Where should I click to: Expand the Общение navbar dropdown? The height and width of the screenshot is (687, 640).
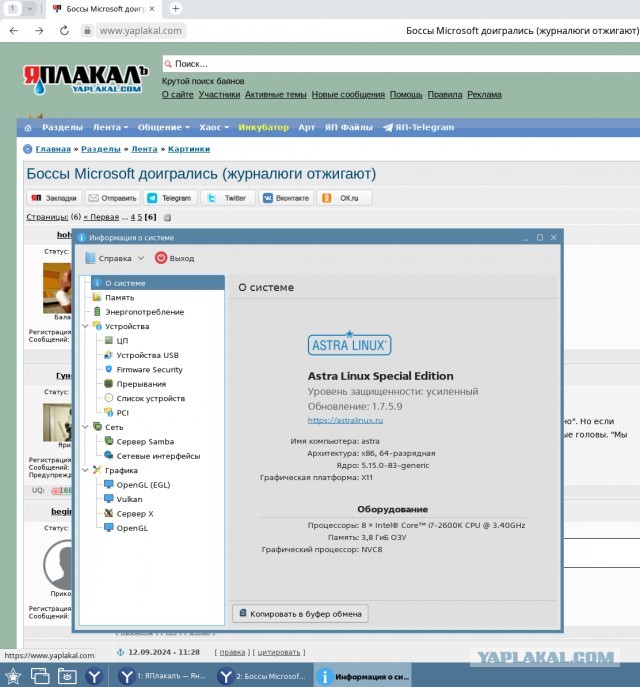pyautogui.click(x=163, y=127)
